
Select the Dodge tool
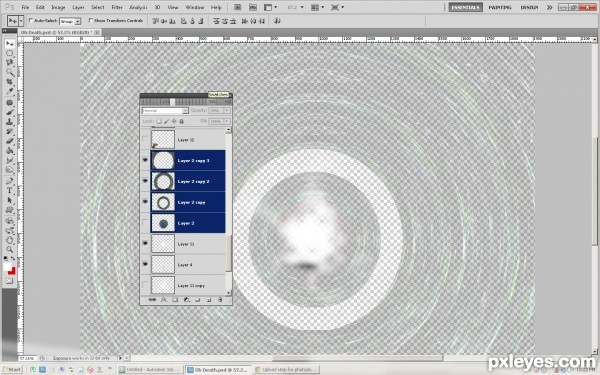click(x=10, y=170)
